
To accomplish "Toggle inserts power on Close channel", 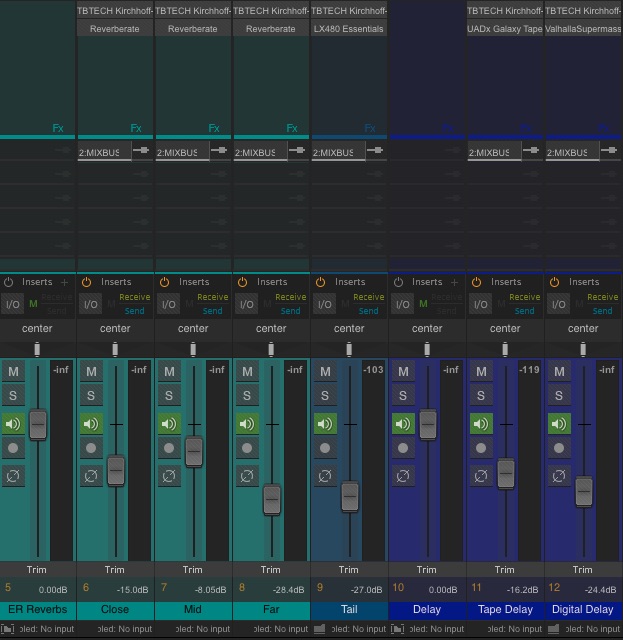I will pos(86,282).
